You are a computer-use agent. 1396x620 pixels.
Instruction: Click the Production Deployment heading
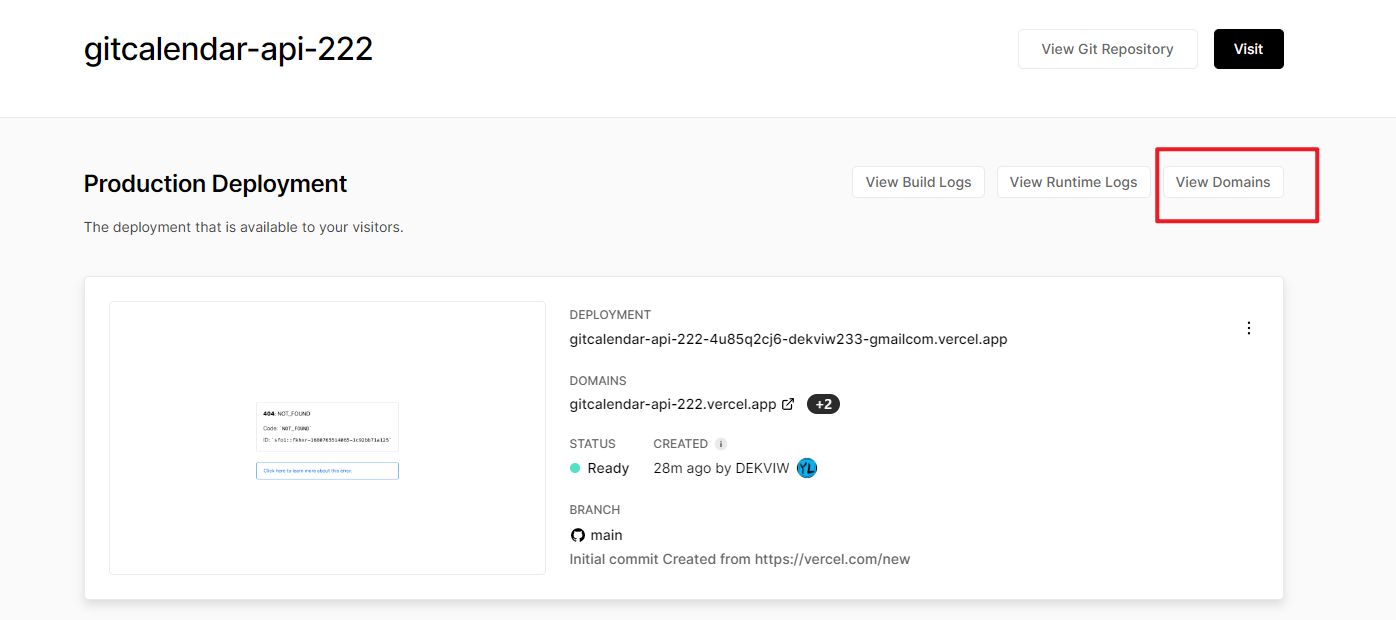[215, 184]
